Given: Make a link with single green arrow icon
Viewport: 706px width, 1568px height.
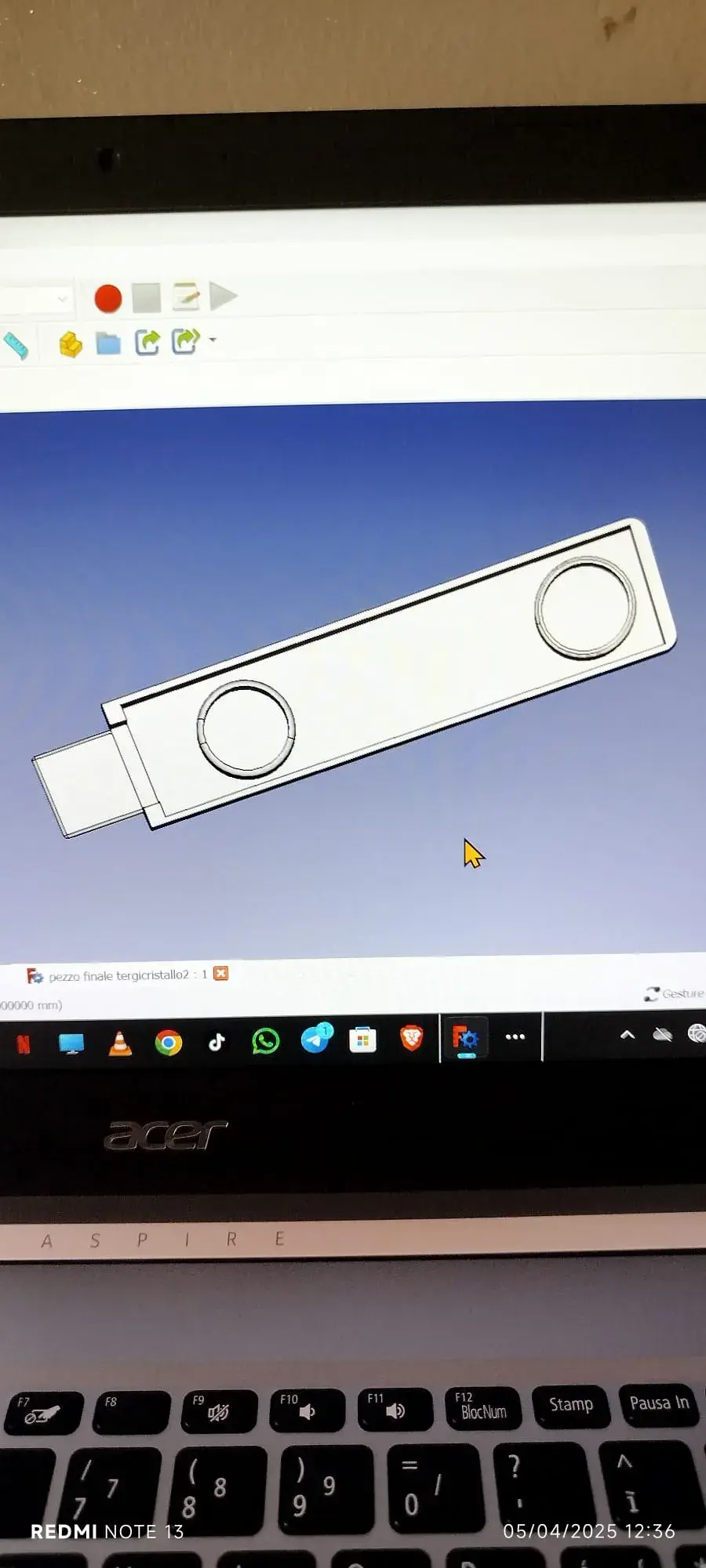Looking at the screenshot, I should [147, 342].
